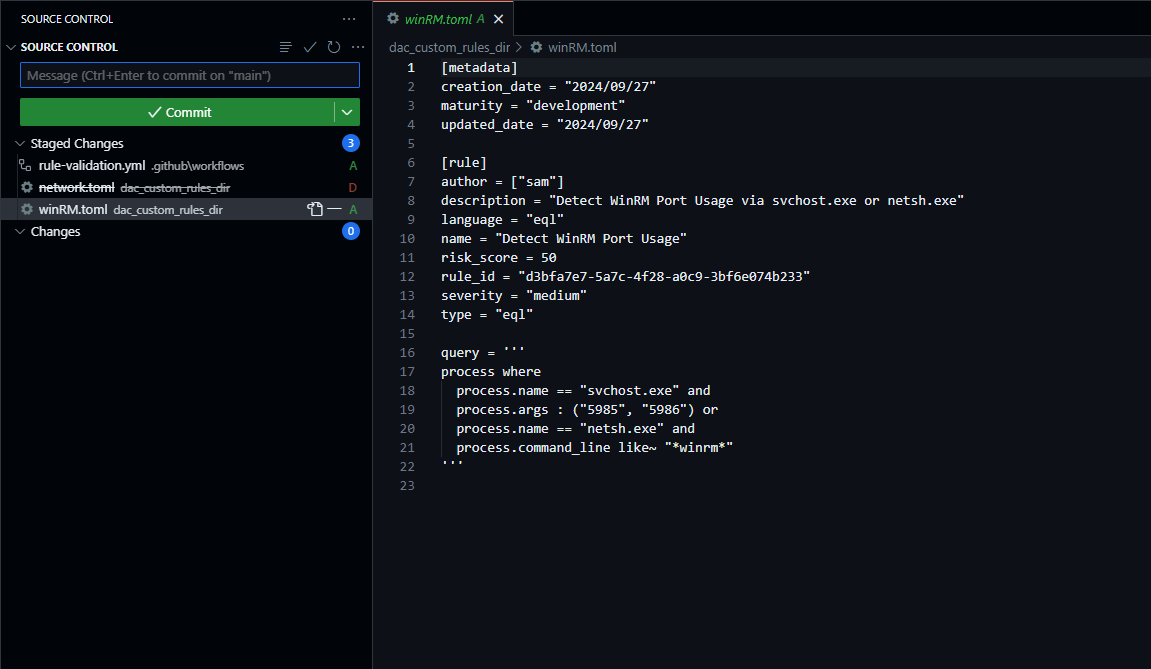The width and height of the screenshot is (1151, 669).
Task: Collapse the Changes group
Action: click(21, 232)
